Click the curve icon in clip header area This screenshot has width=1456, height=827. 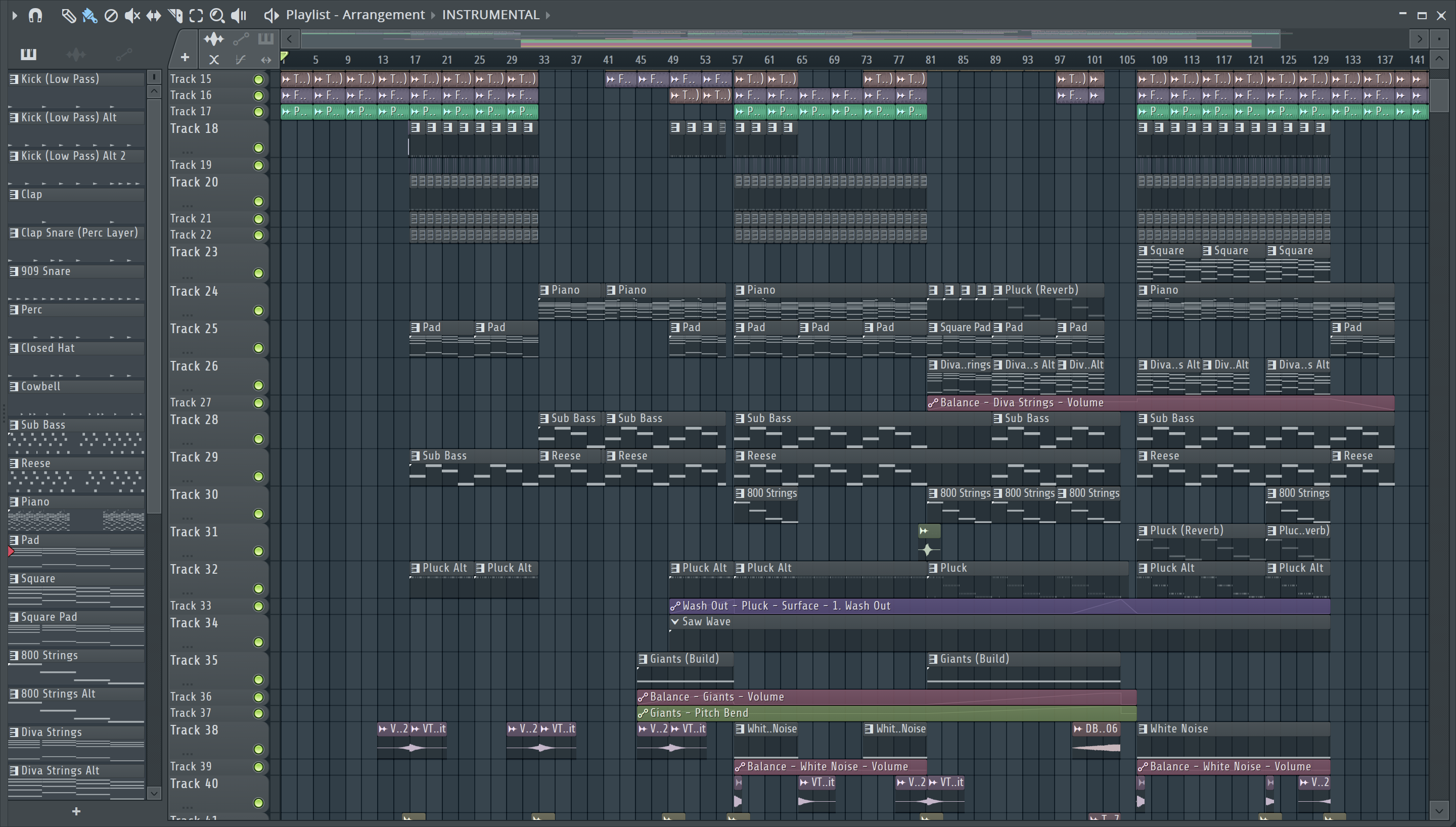coord(240,59)
